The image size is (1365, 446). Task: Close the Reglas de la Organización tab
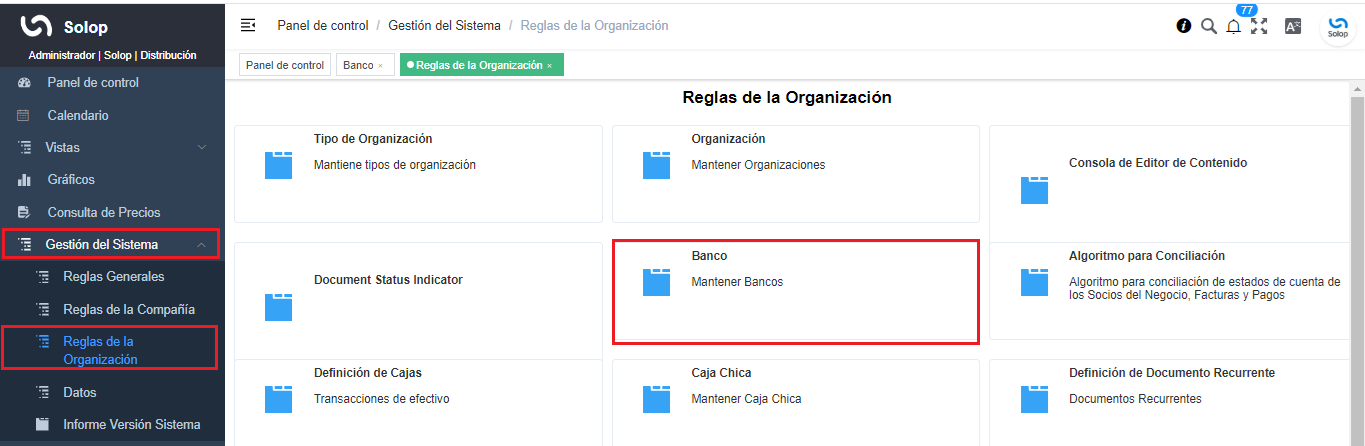549,66
